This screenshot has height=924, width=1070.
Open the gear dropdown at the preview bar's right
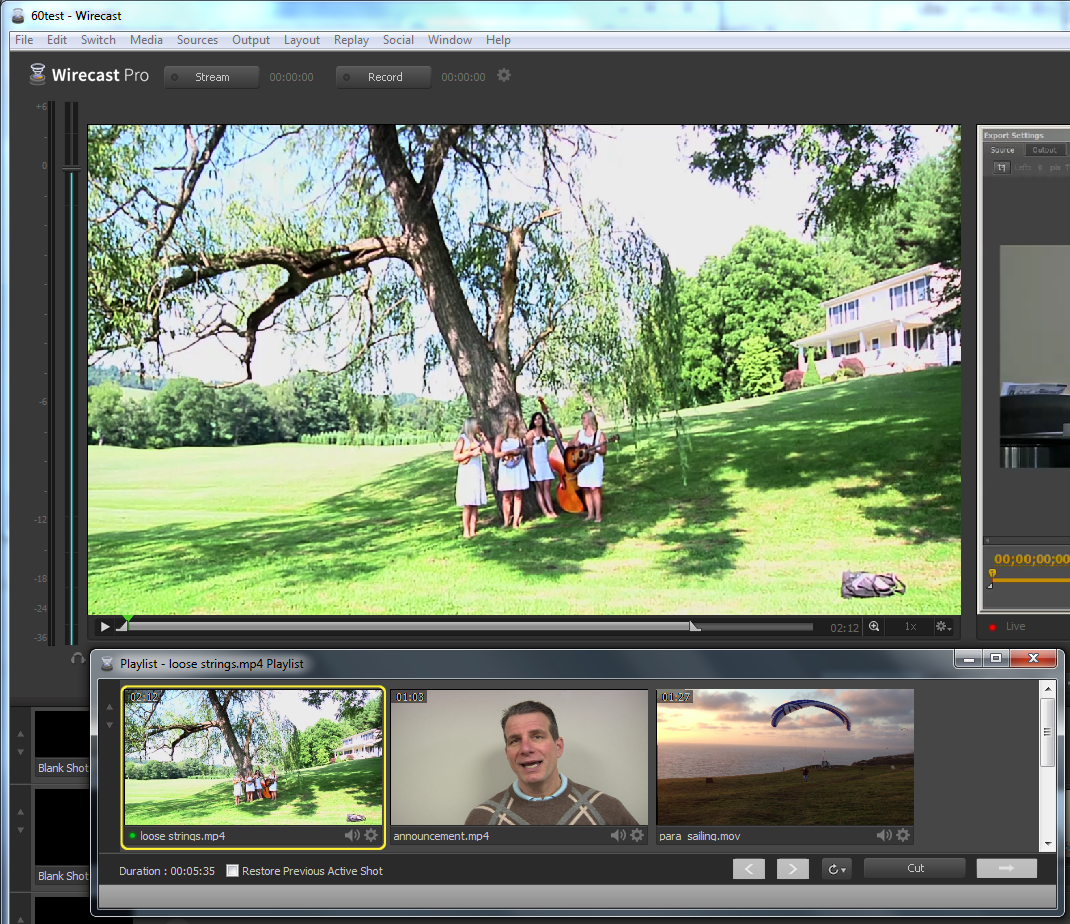[943, 626]
